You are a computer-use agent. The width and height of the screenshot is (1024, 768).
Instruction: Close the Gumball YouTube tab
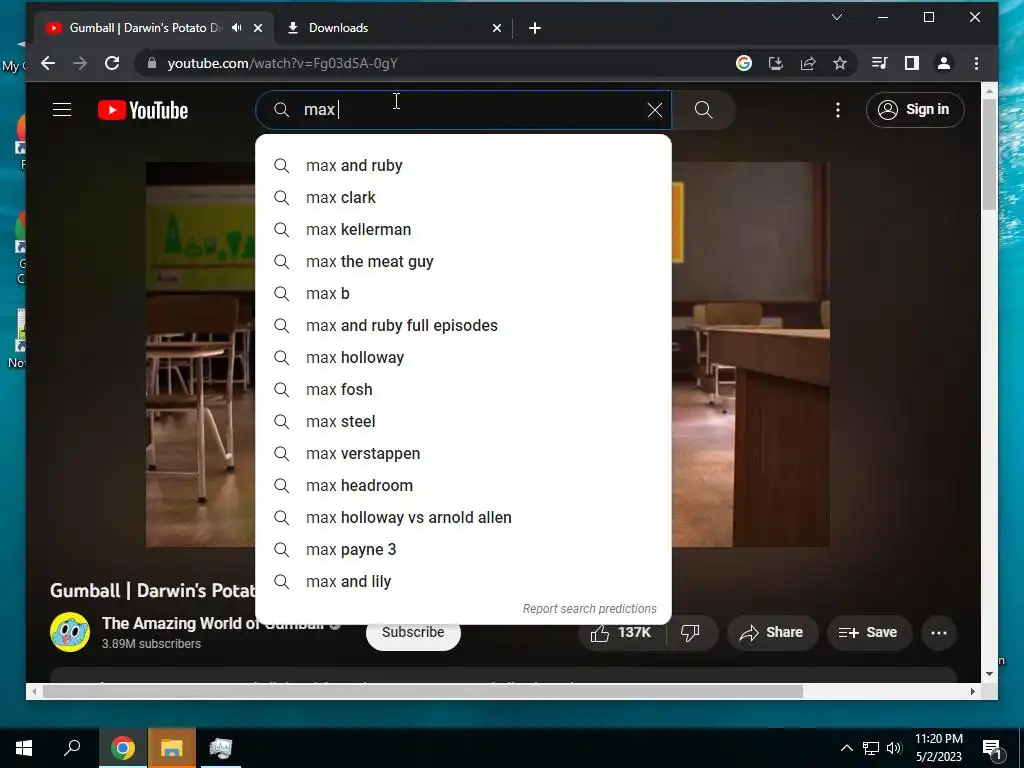[x=258, y=27]
